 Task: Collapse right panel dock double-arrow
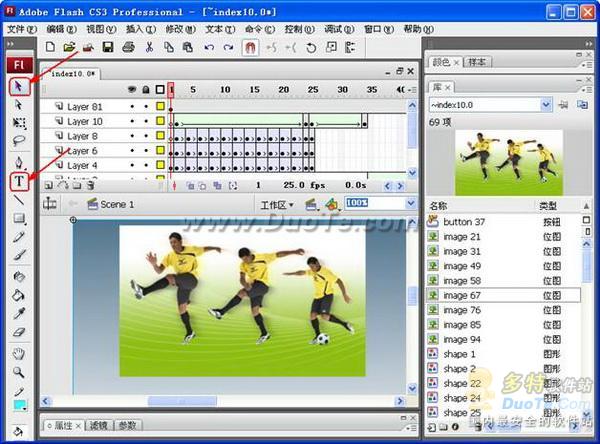click(589, 44)
